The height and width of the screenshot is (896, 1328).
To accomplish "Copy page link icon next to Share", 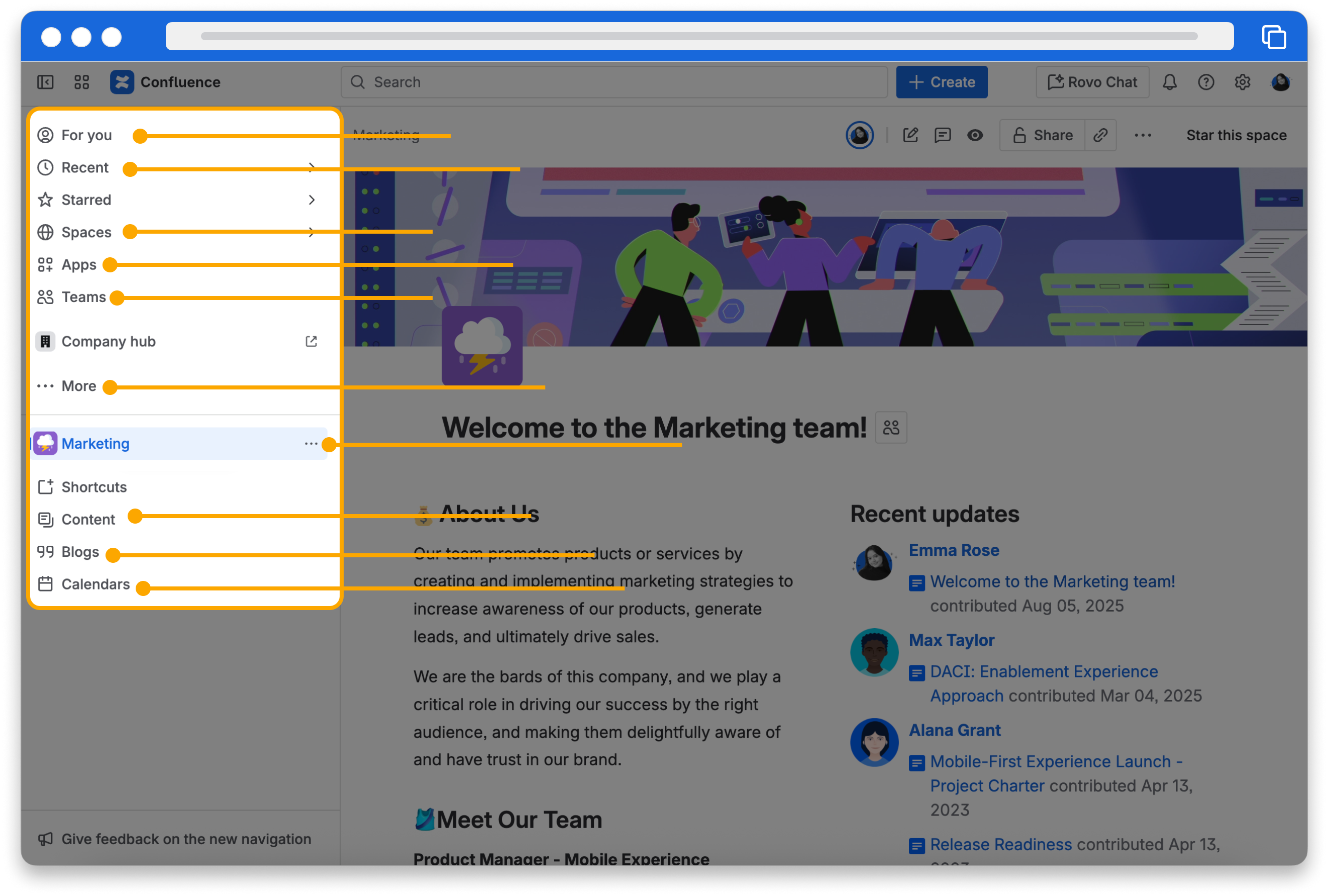I will point(1101,135).
